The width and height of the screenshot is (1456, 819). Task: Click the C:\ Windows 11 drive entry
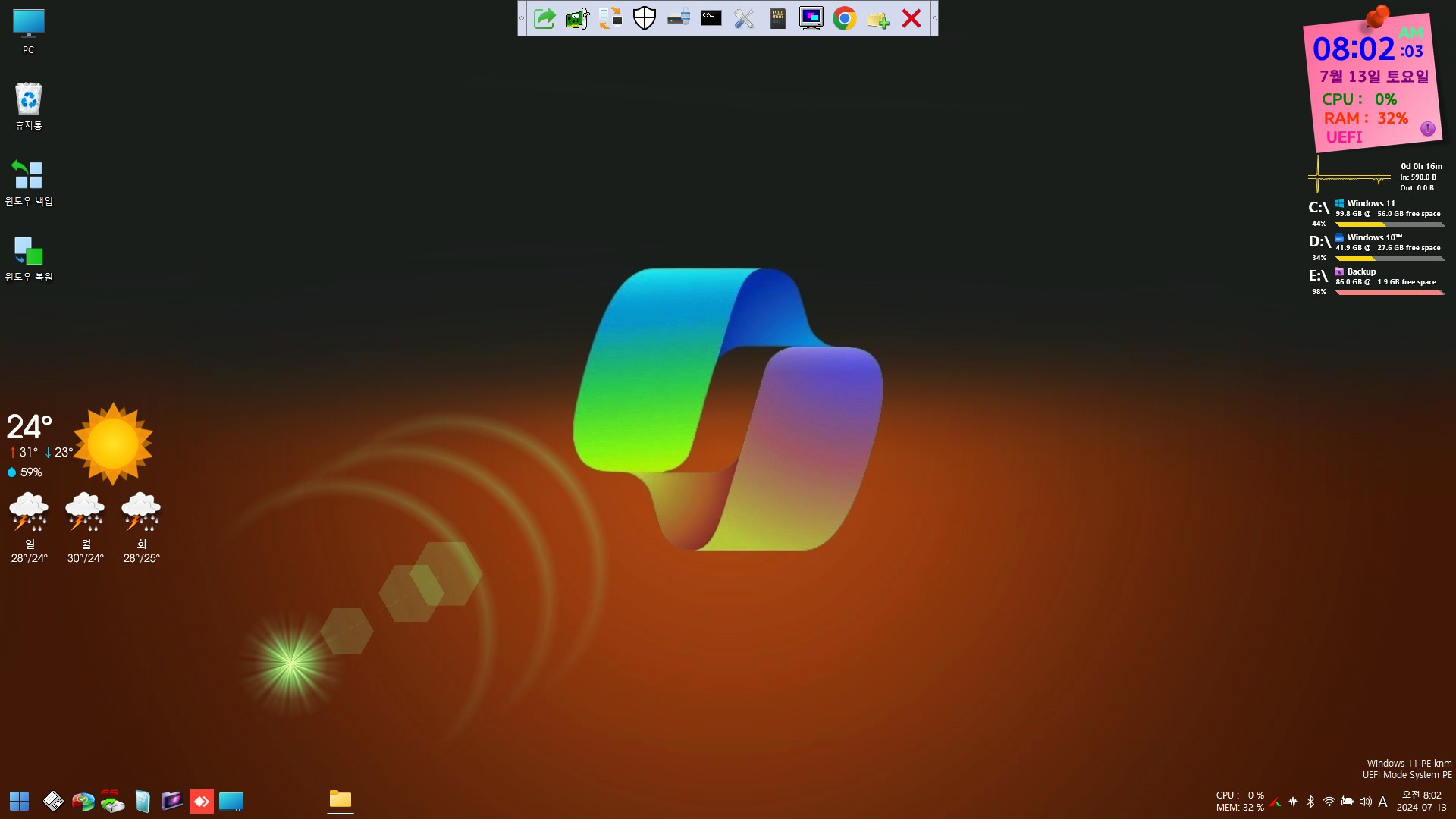point(1376,214)
